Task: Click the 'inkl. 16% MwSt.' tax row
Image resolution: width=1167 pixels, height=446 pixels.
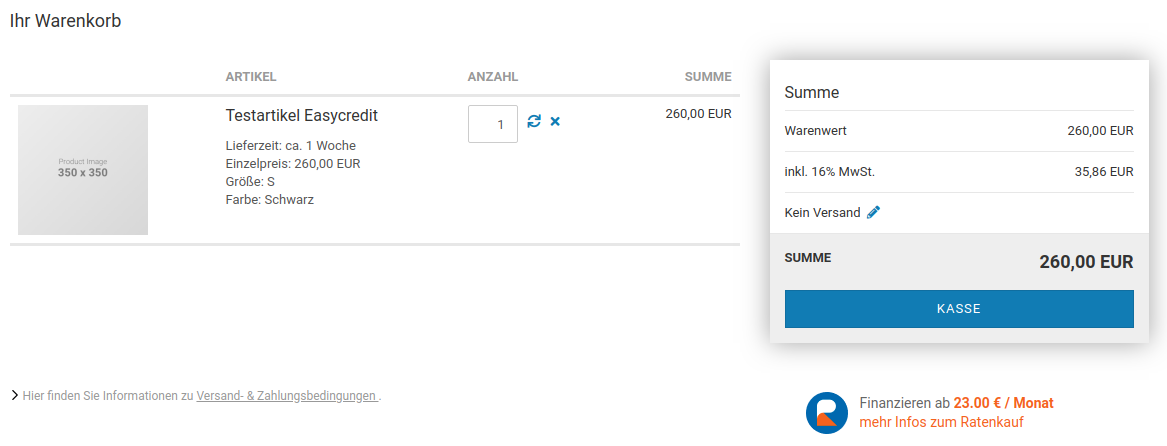Action: pos(958,172)
